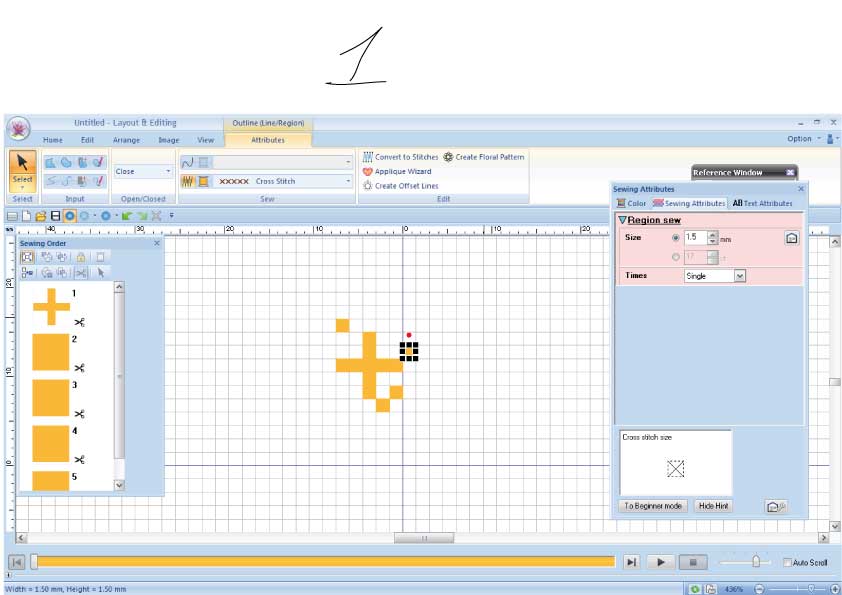
Task: Click the zigzag line stitch icon
Action: tap(187, 182)
